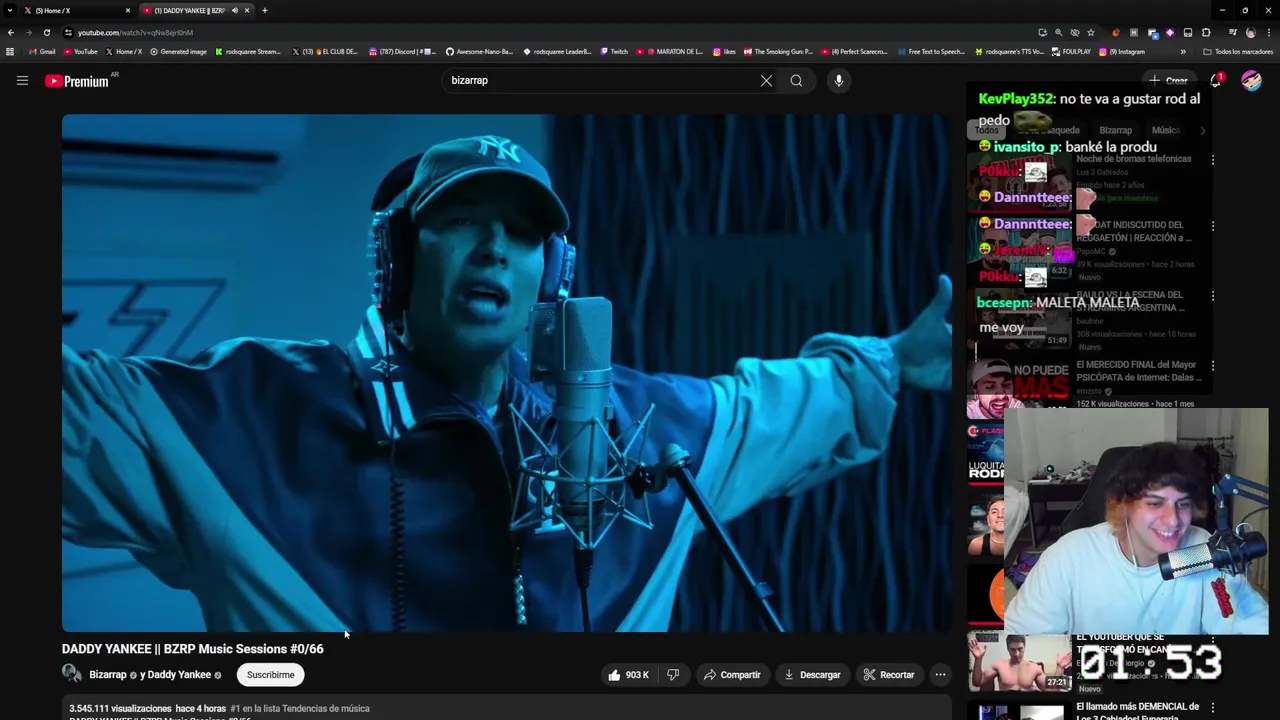This screenshot has width=1280, height=720.
Task: Dislike the video with thumbs down
Action: click(673, 675)
